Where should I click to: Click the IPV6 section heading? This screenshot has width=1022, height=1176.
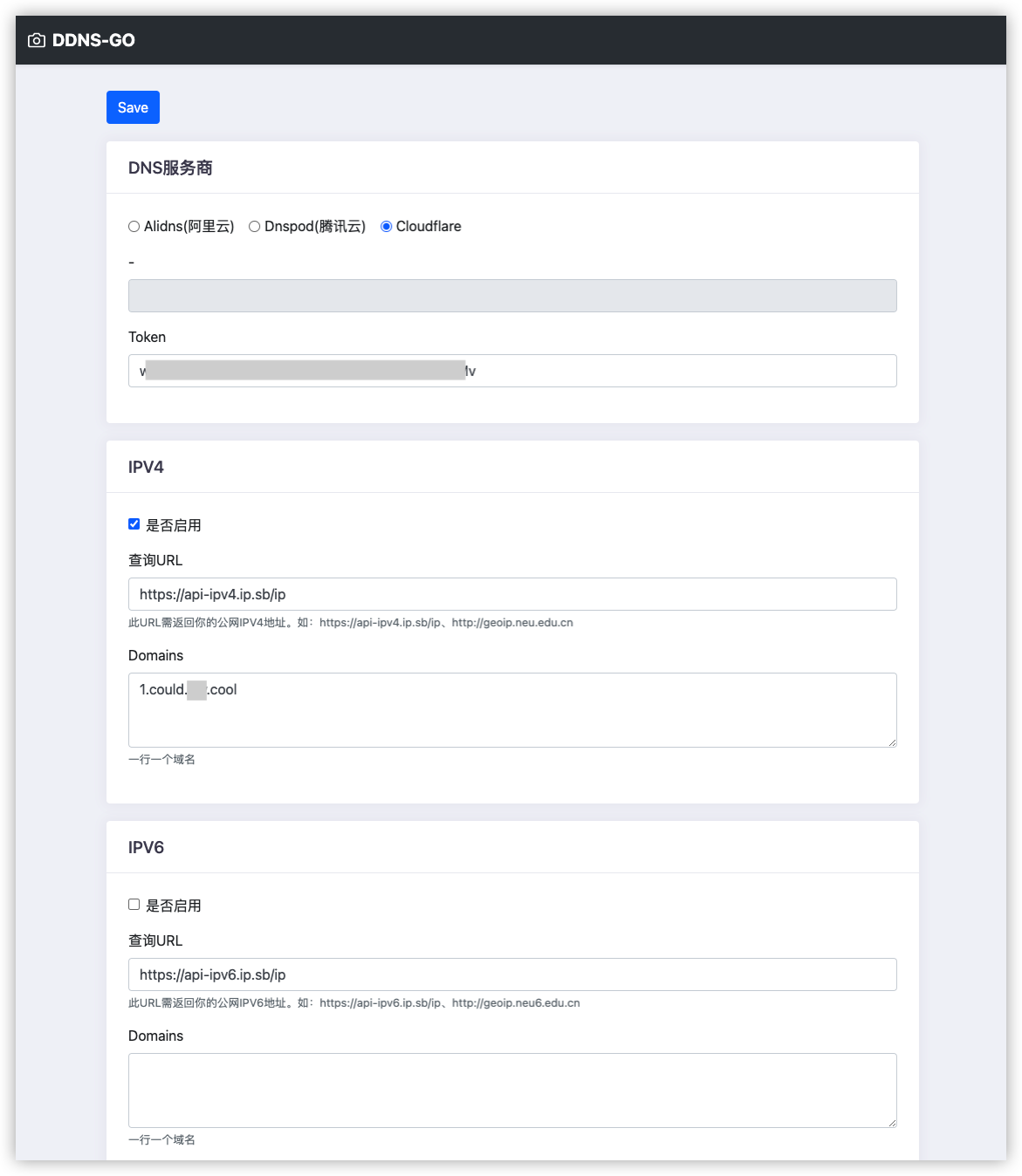click(x=146, y=847)
